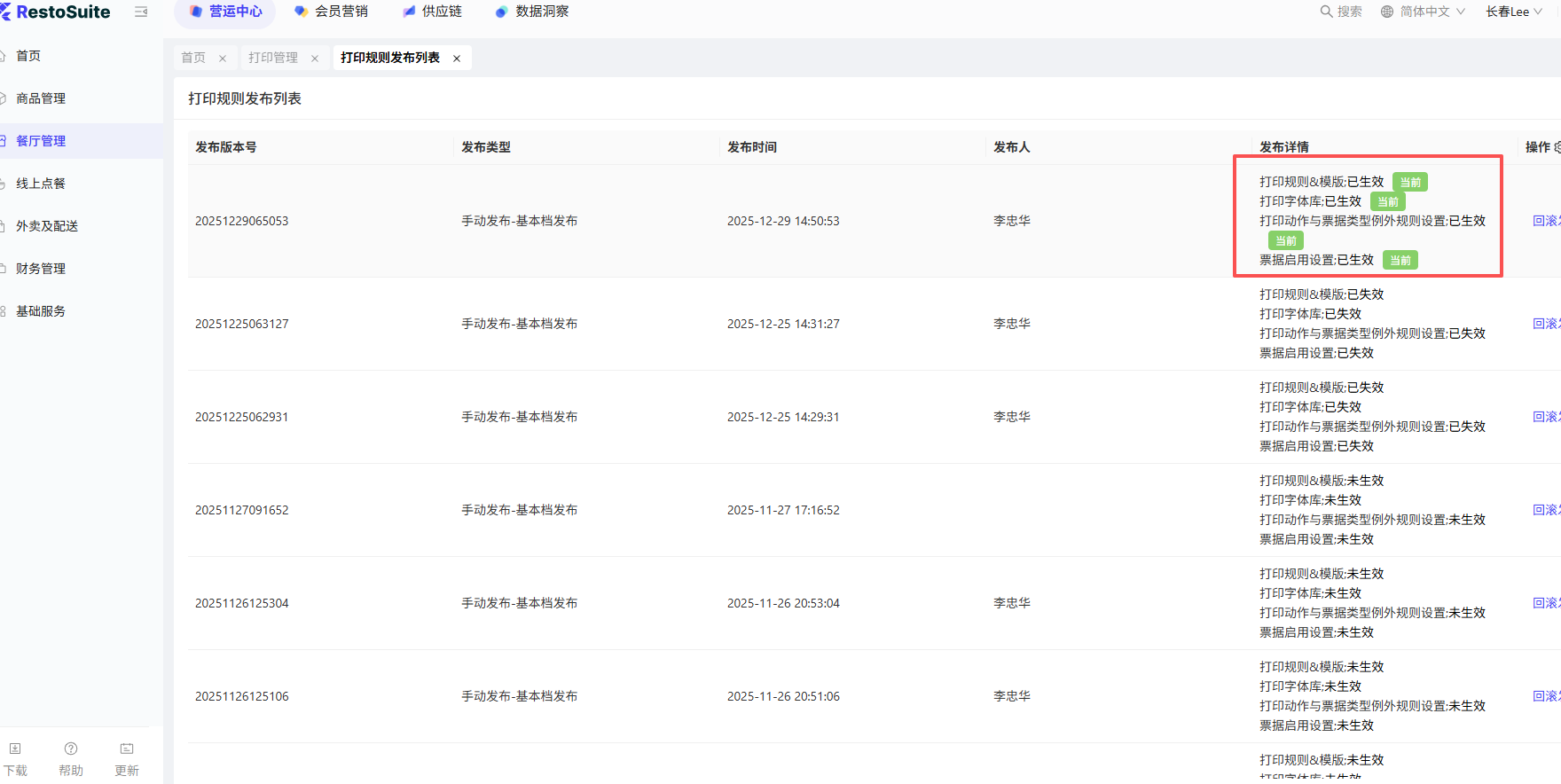Click the RestoSuite logo icon
Viewport: 1561px width, 784px height.
[x=5, y=12]
